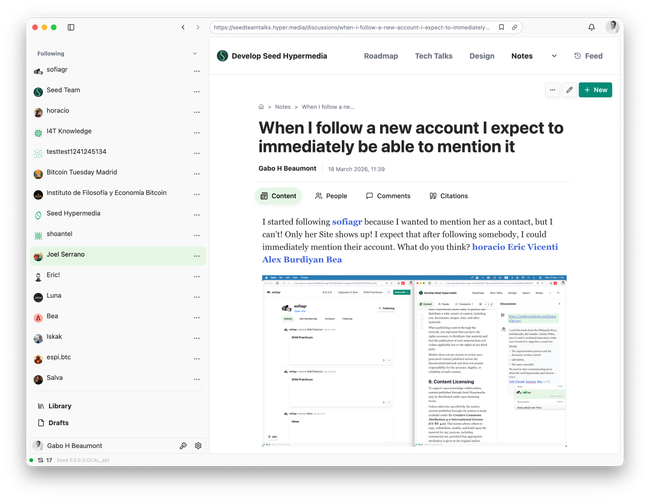Open notifications bell icon

pos(591,27)
